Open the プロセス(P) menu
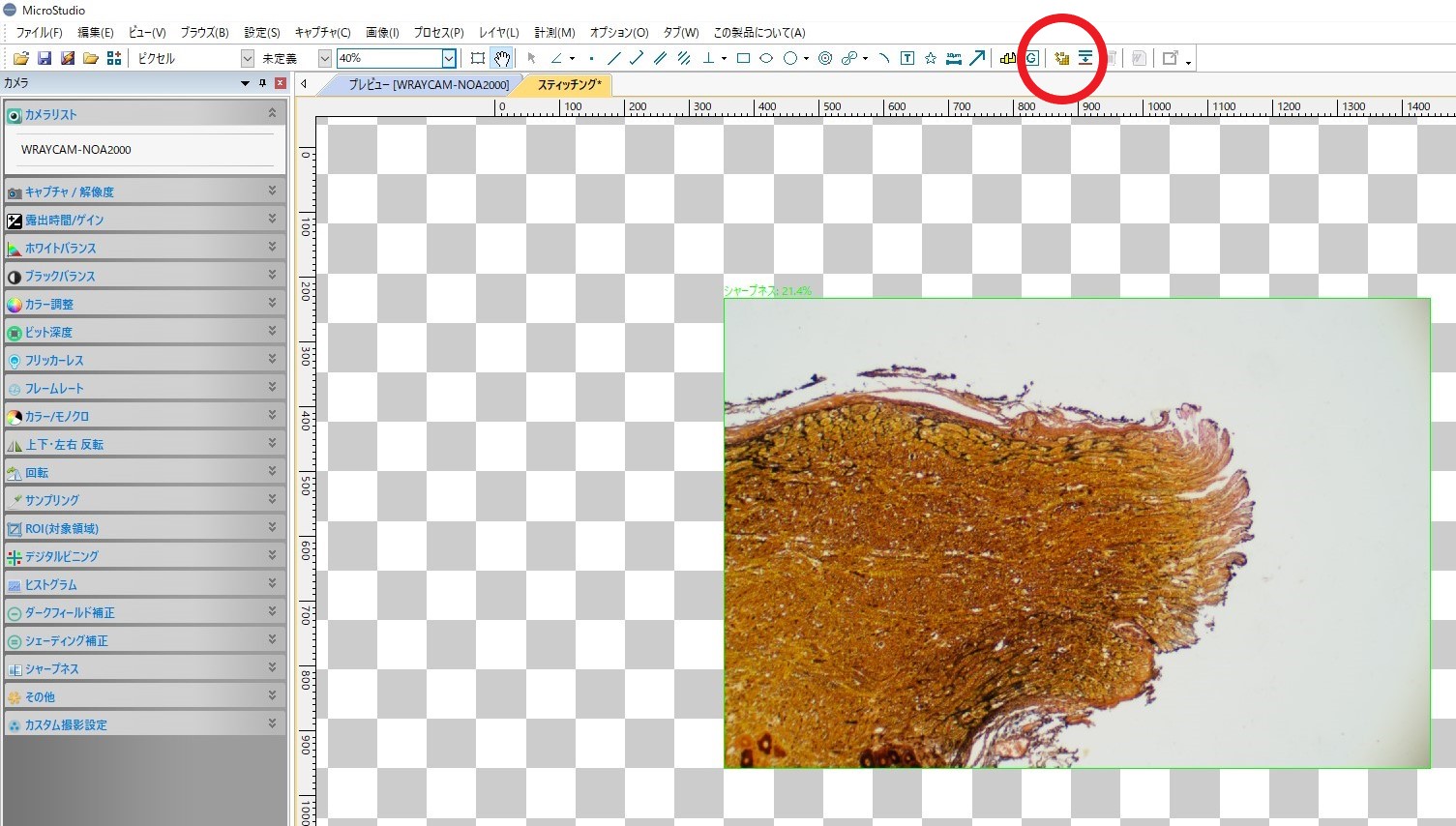1456x826 pixels. pyautogui.click(x=438, y=32)
